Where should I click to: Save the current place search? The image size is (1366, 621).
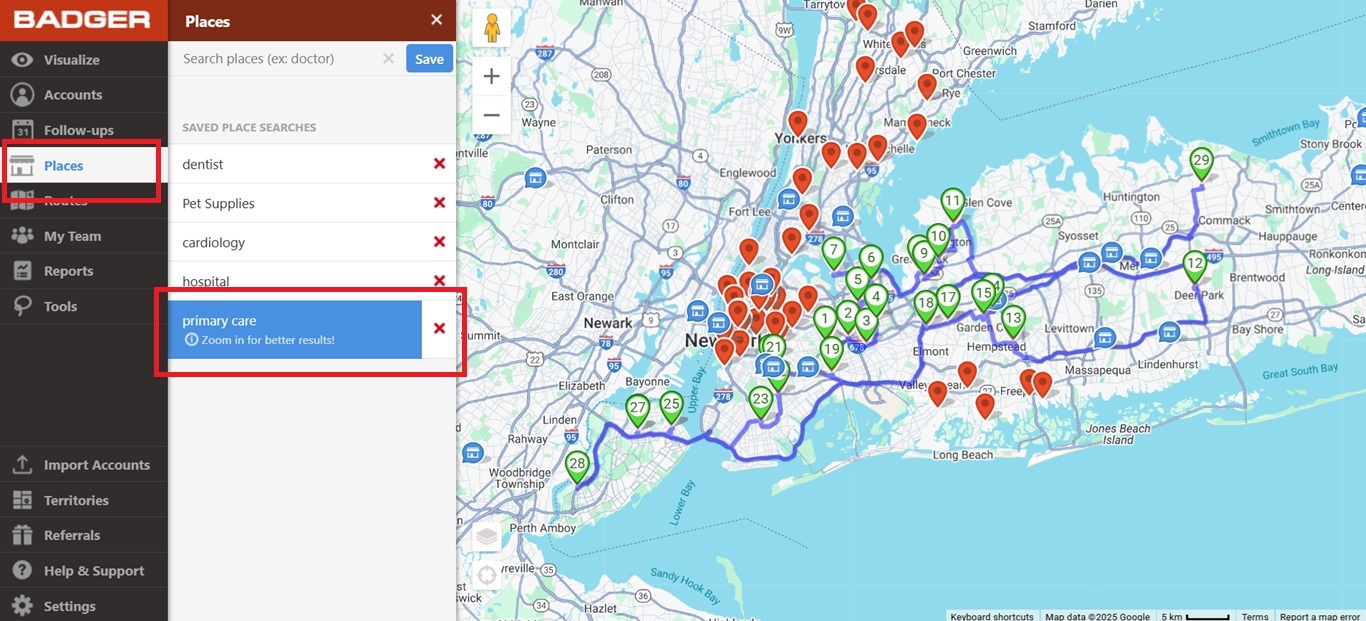(429, 59)
